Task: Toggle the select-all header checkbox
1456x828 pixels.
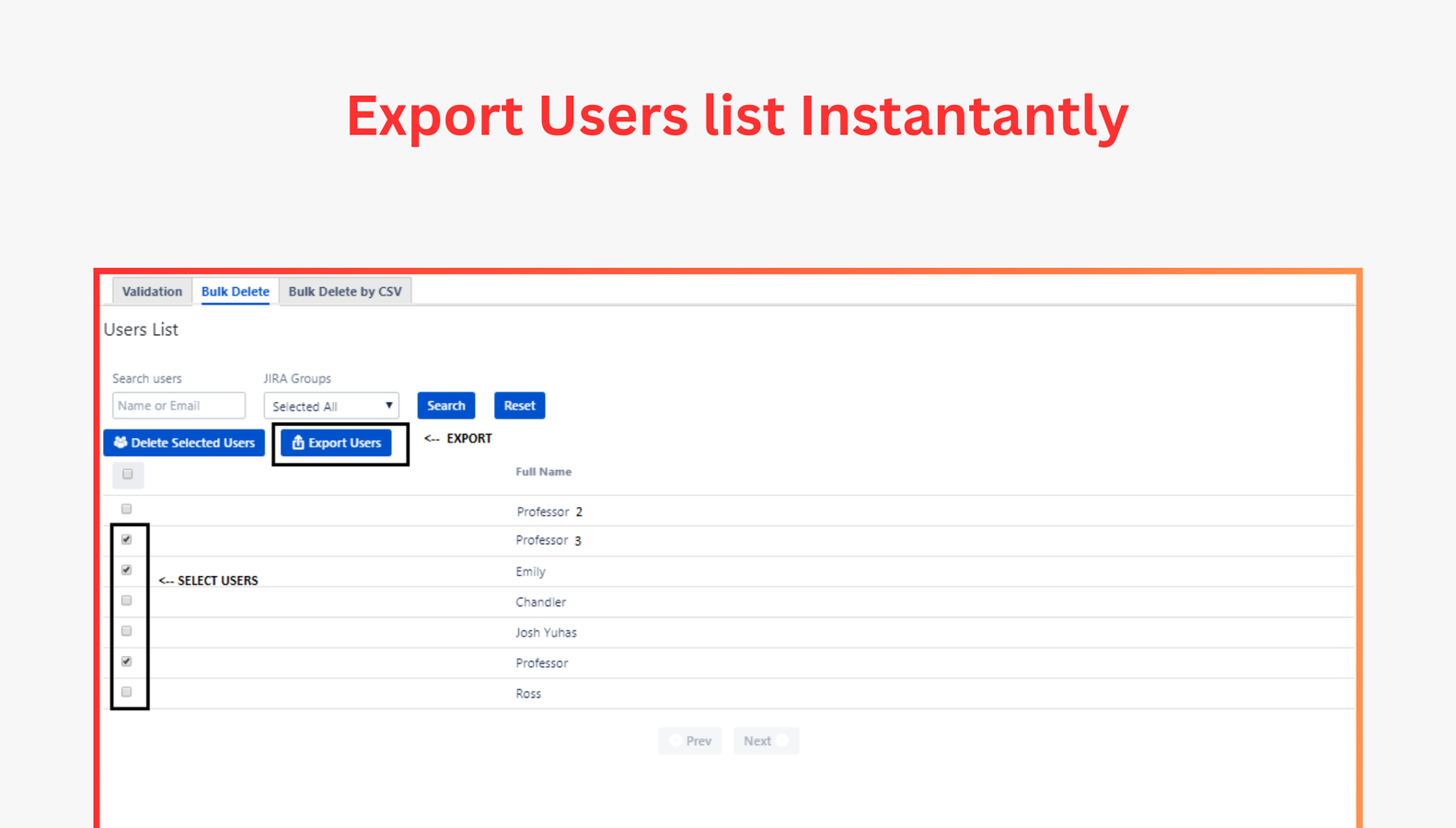Action: 128,475
